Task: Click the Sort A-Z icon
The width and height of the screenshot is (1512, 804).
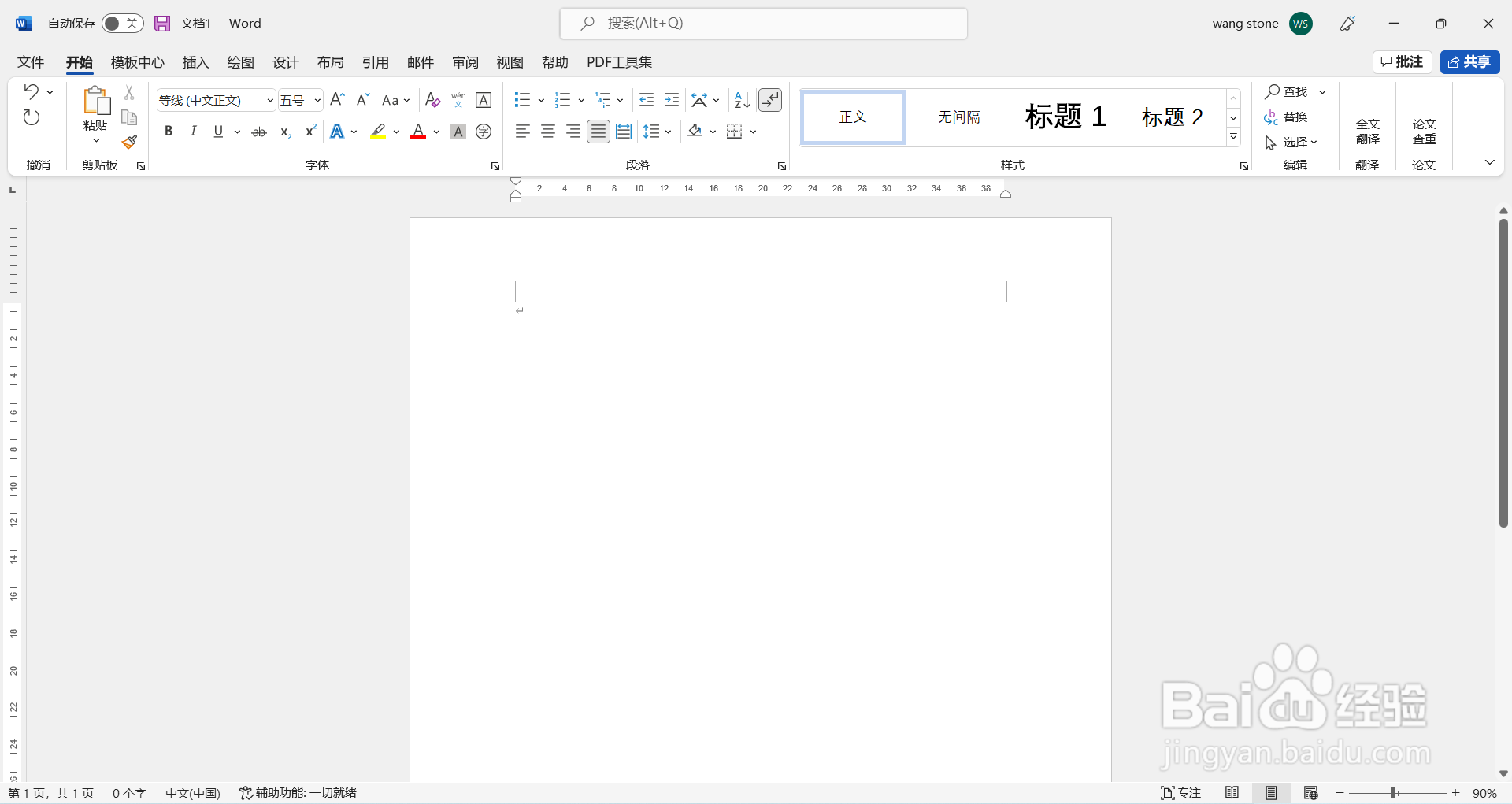Action: [x=742, y=100]
